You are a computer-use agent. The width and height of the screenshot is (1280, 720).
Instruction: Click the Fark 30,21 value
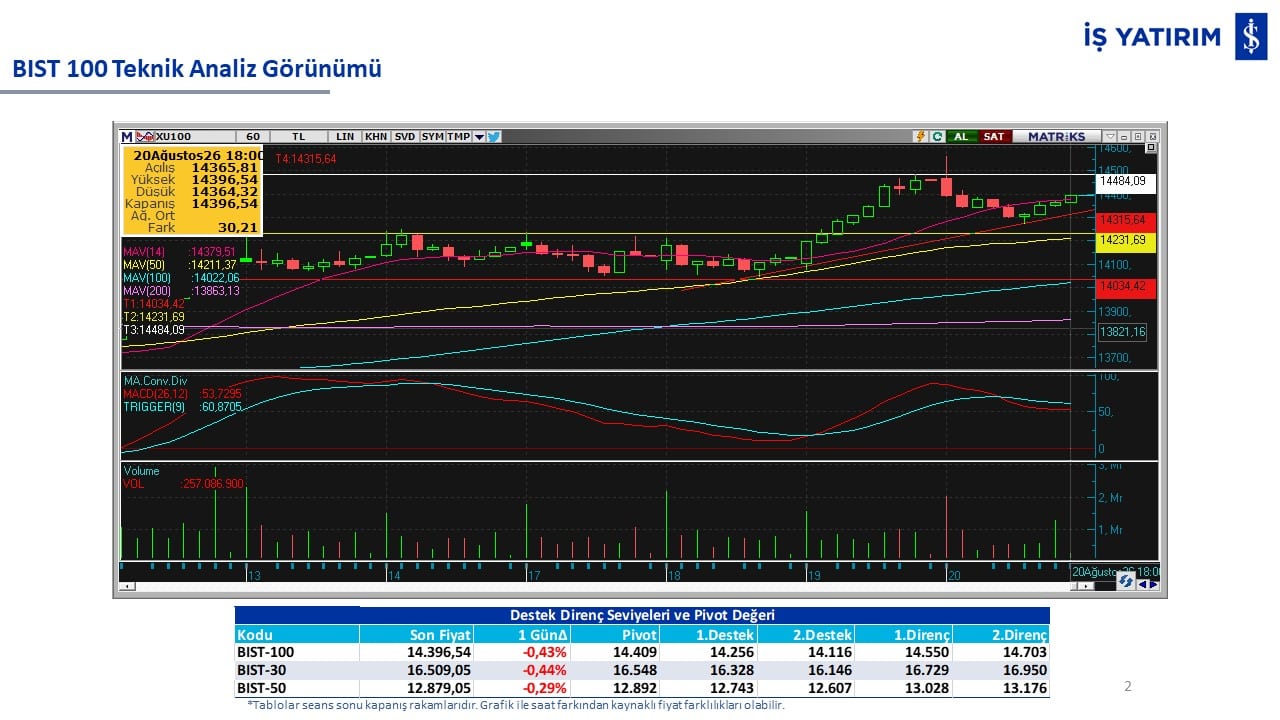(239, 227)
